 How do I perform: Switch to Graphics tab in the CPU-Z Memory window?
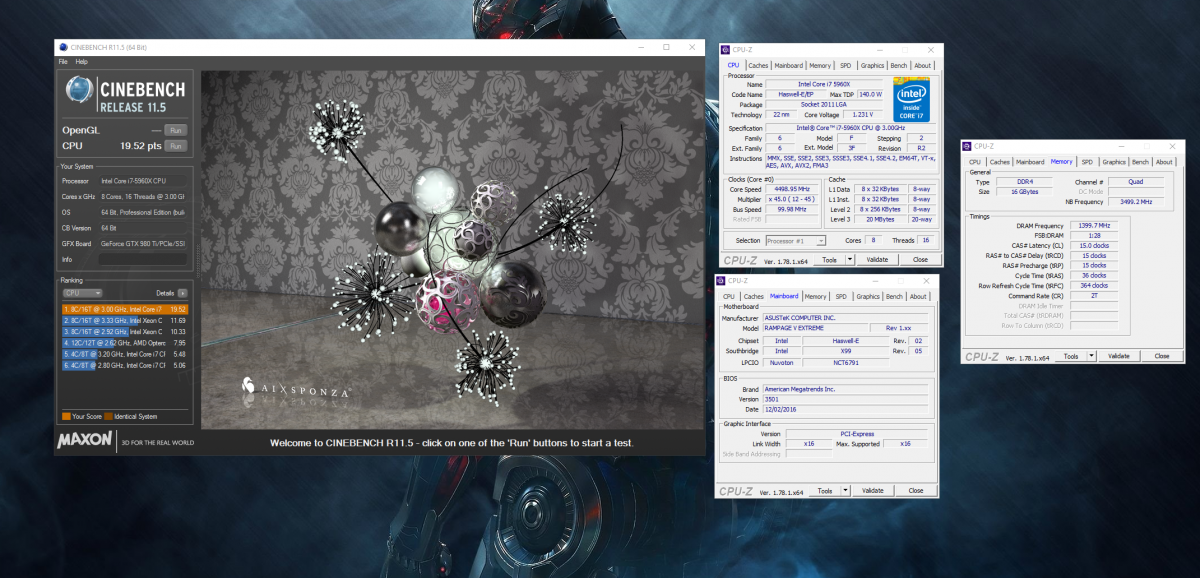click(1114, 162)
